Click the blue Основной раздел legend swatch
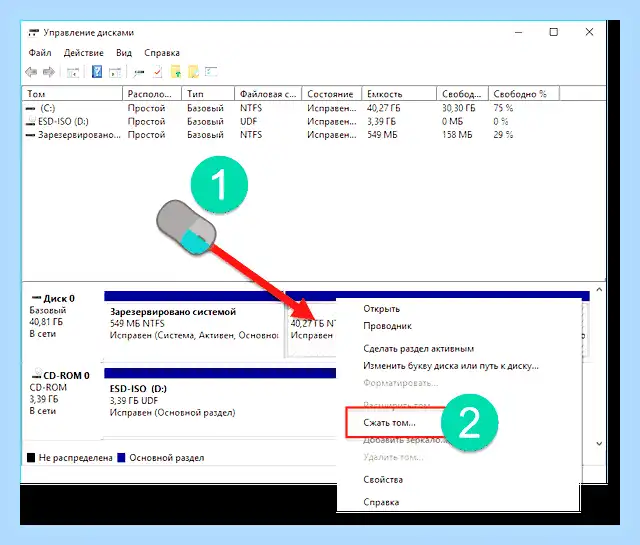This screenshot has width=640, height=545. point(121,458)
